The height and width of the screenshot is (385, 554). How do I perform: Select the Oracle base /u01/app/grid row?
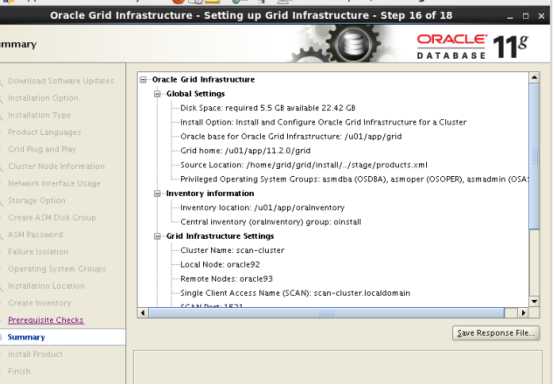(x=291, y=137)
